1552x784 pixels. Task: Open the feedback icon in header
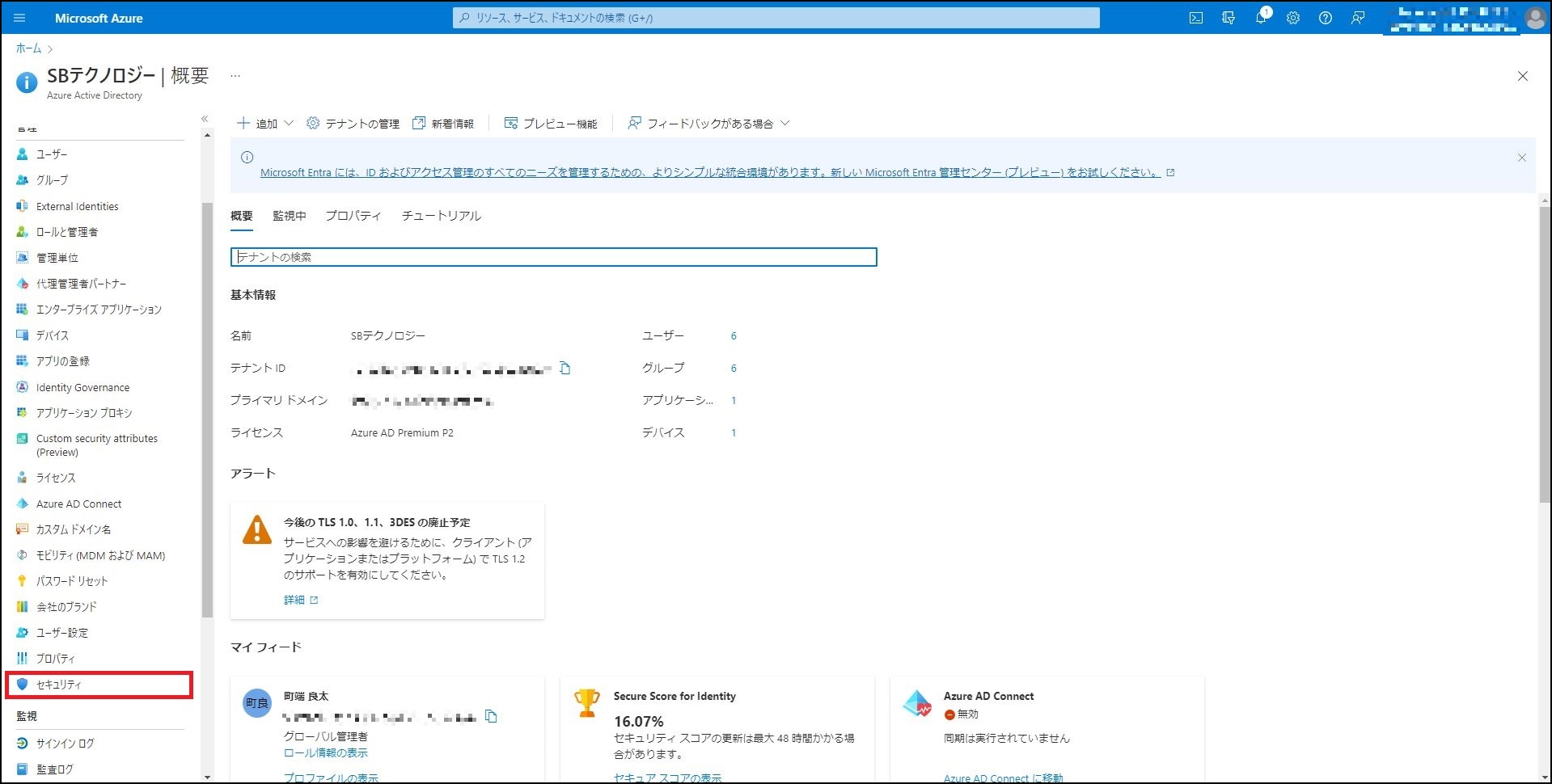pos(1358,18)
